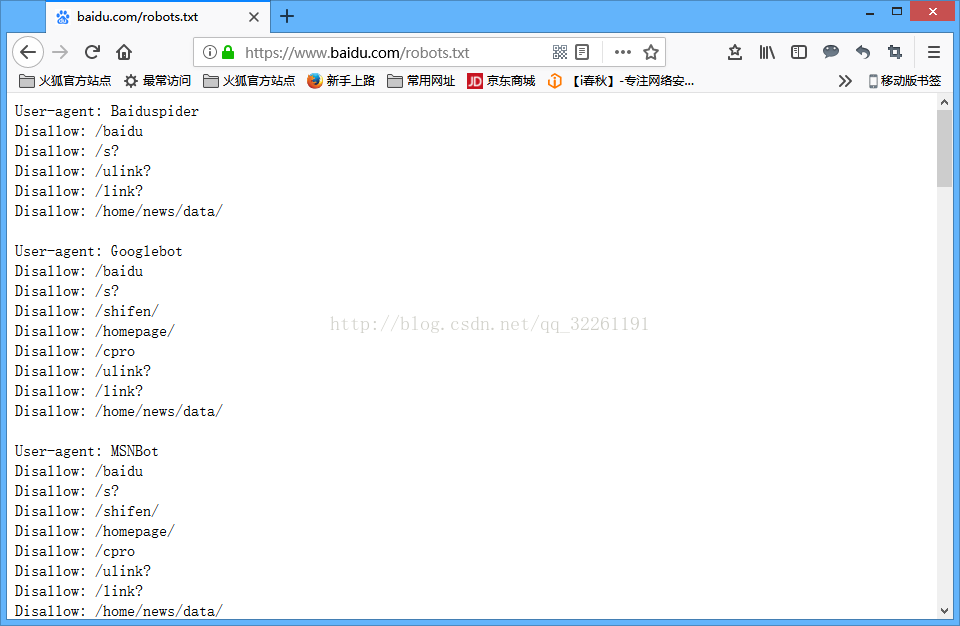Click scrollbar down arrow
The image size is (960, 626).
[944, 611]
